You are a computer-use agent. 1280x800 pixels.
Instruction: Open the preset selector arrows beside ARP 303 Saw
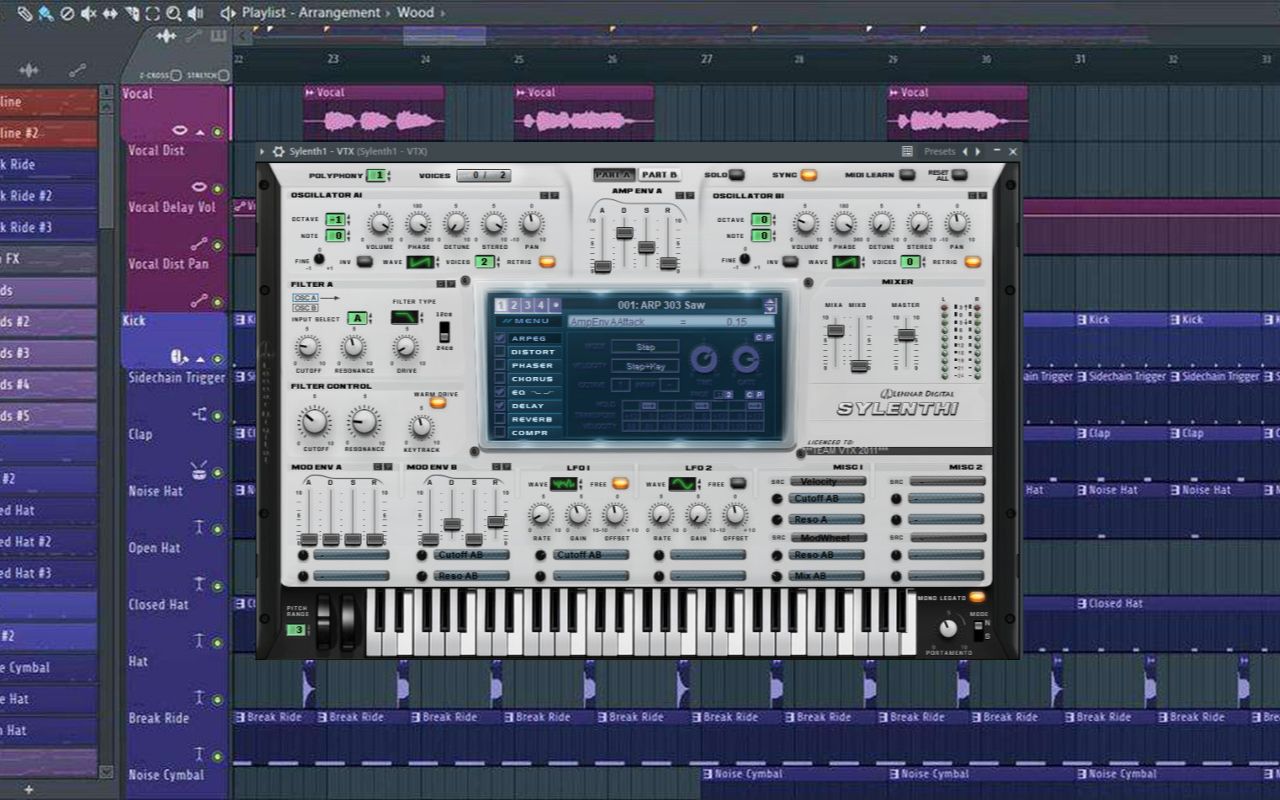770,306
